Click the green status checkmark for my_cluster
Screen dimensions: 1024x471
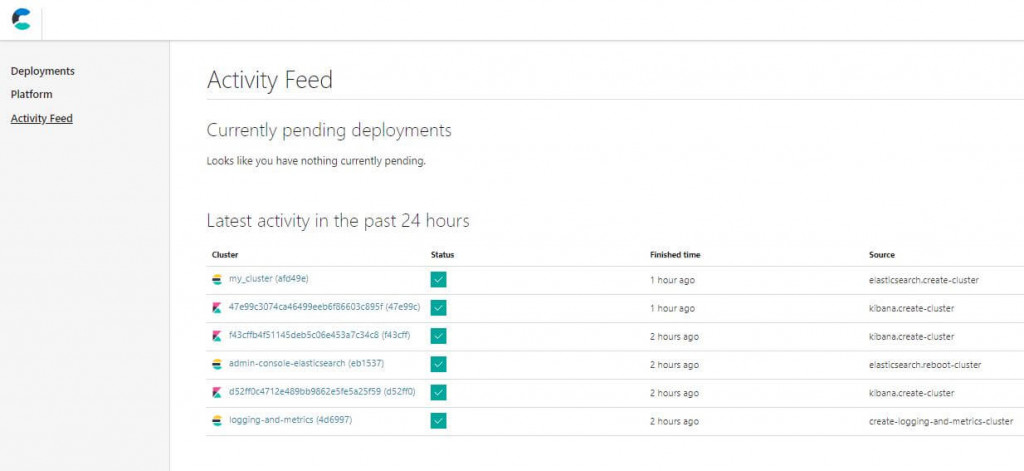pyautogui.click(x=438, y=280)
